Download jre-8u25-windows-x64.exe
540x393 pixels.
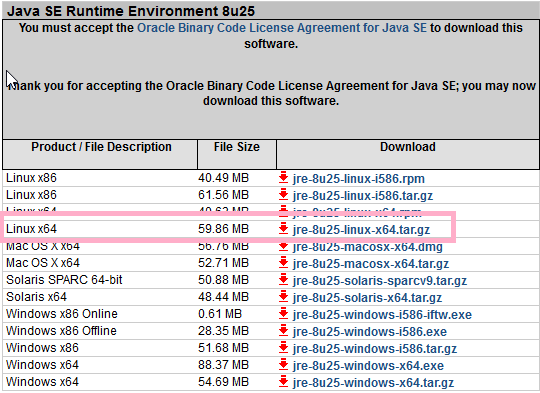click(x=368, y=365)
